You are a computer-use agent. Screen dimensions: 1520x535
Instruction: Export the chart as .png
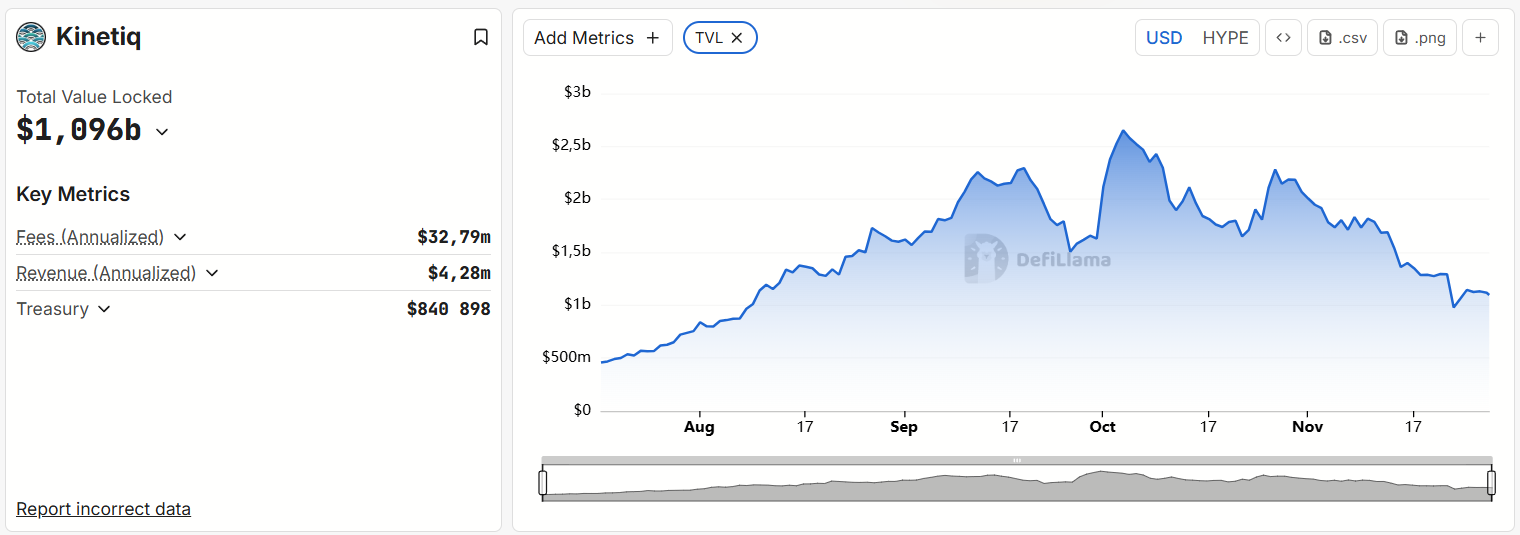coord(1420,38)
